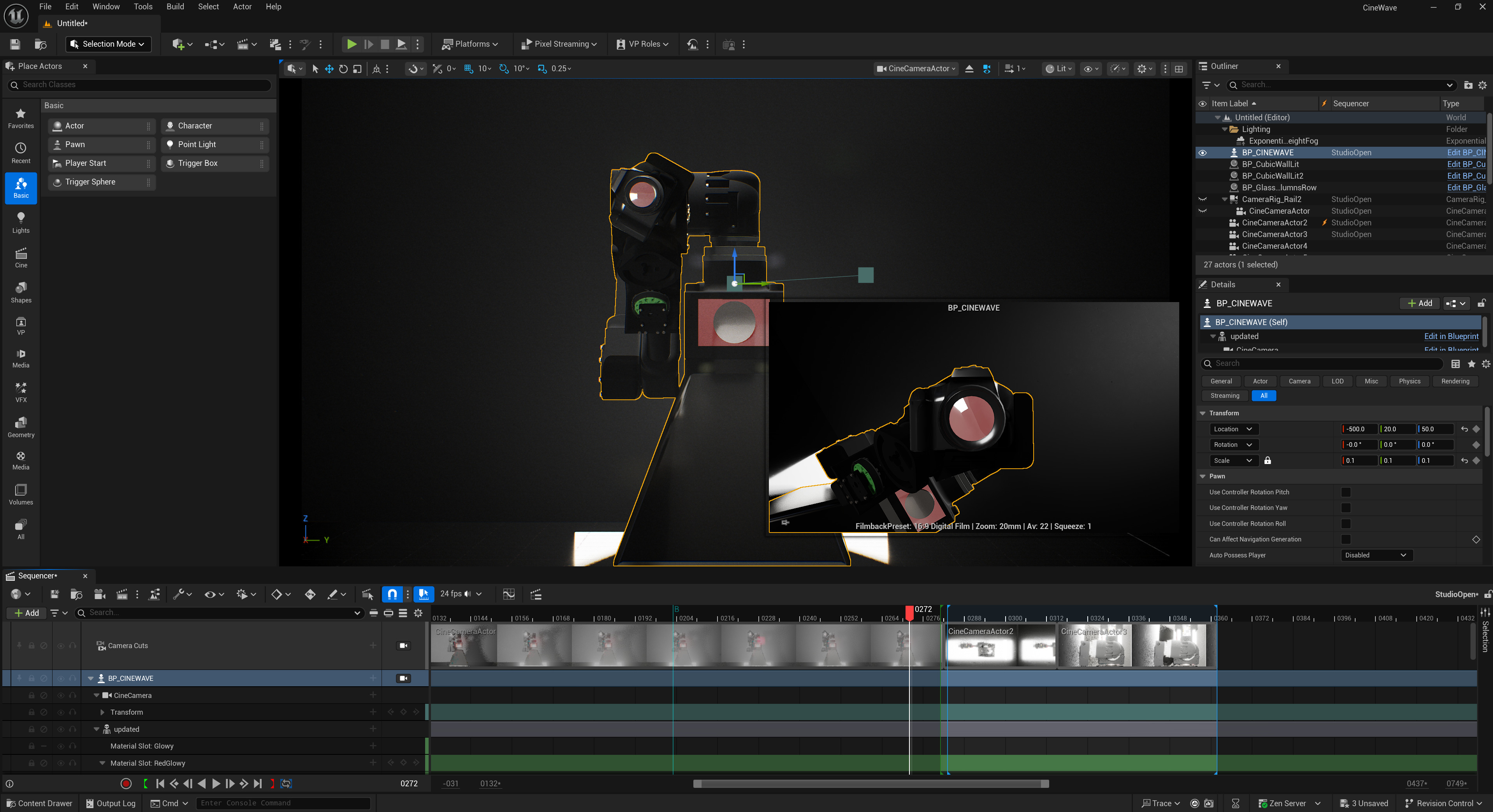Open the Content Drawer
The image size is (1493, 812).
pos(39,803)
